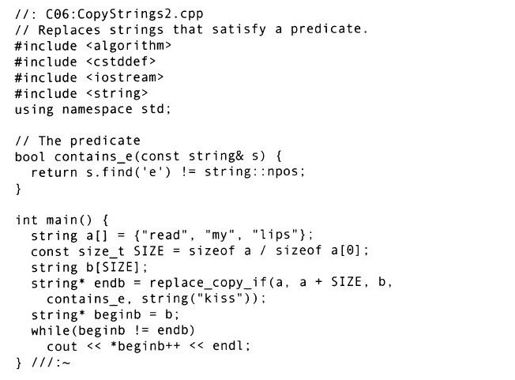Click 'sizeof a[0]' in the SIZE declaration

click(318, 250)
